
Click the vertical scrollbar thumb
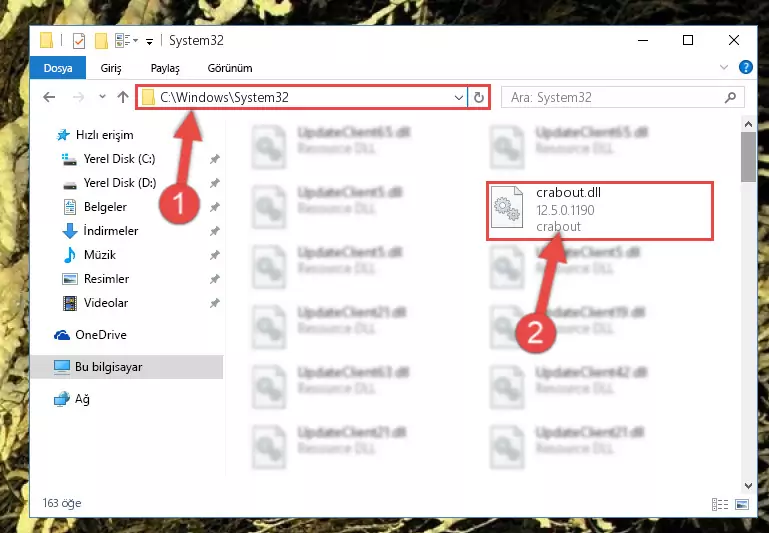[x=748, y=157]
